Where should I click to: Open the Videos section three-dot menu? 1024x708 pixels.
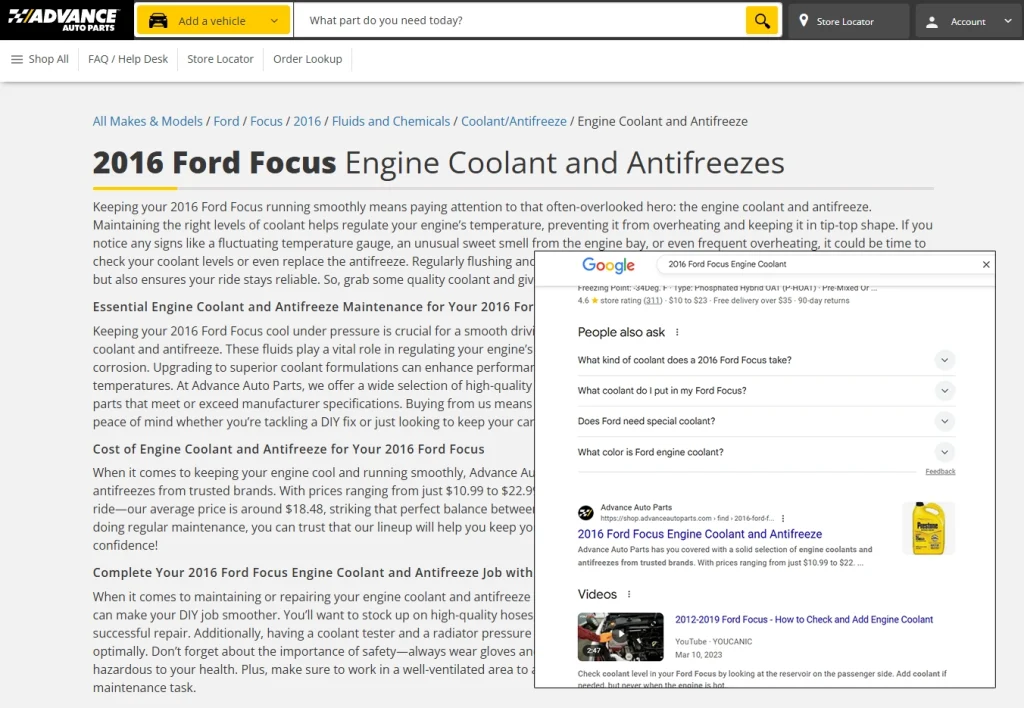629,594
